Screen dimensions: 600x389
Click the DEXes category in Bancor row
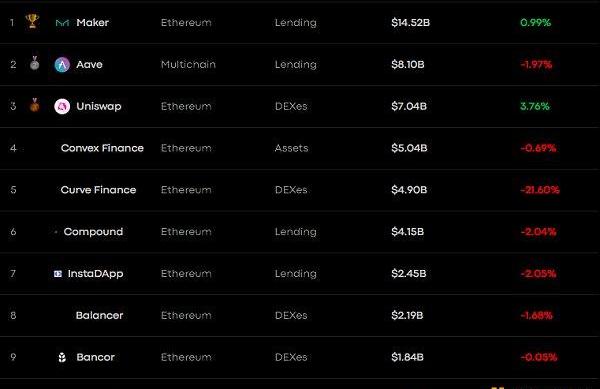tap(291, 357)
